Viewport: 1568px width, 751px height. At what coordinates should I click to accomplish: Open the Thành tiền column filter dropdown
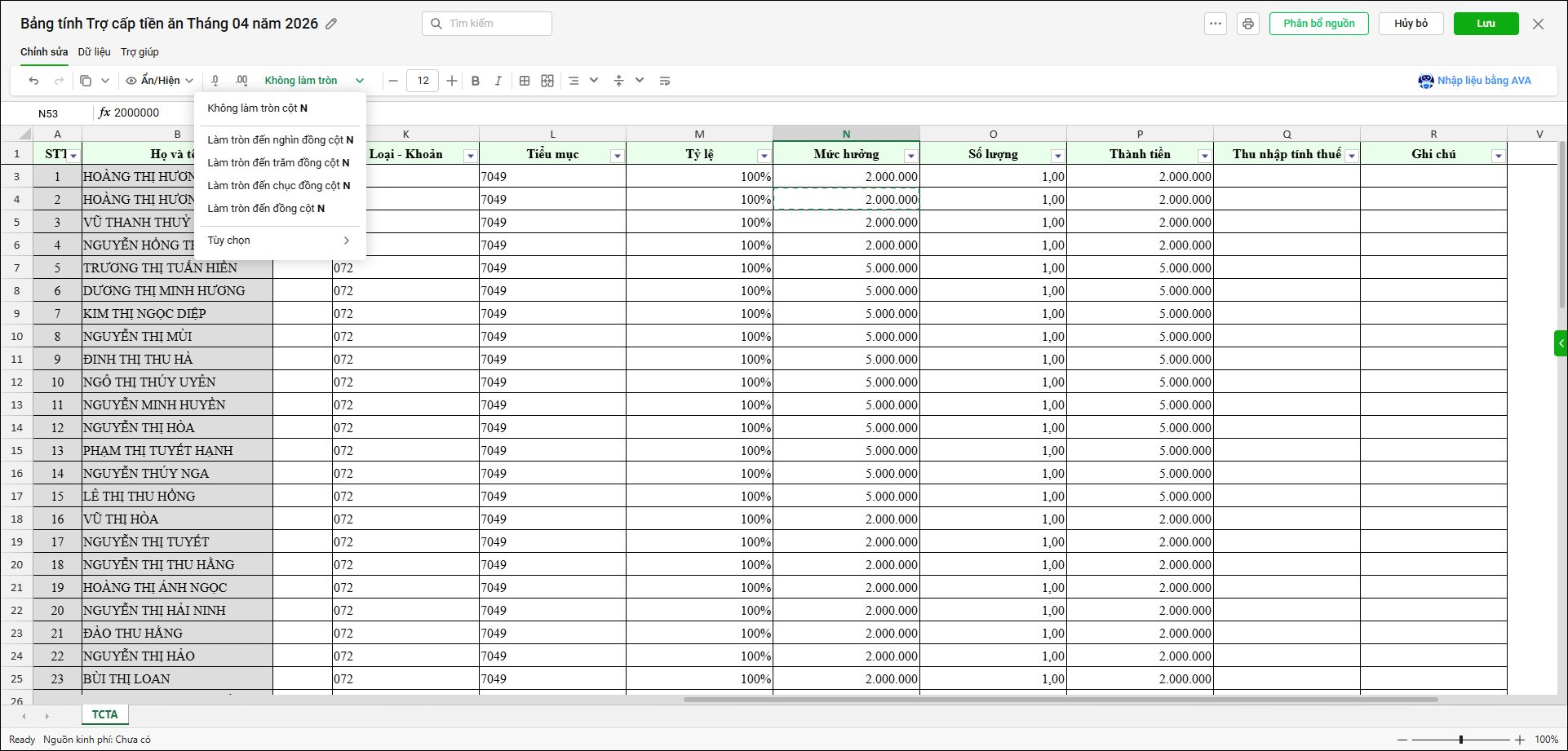click(x=1204, y=156)
